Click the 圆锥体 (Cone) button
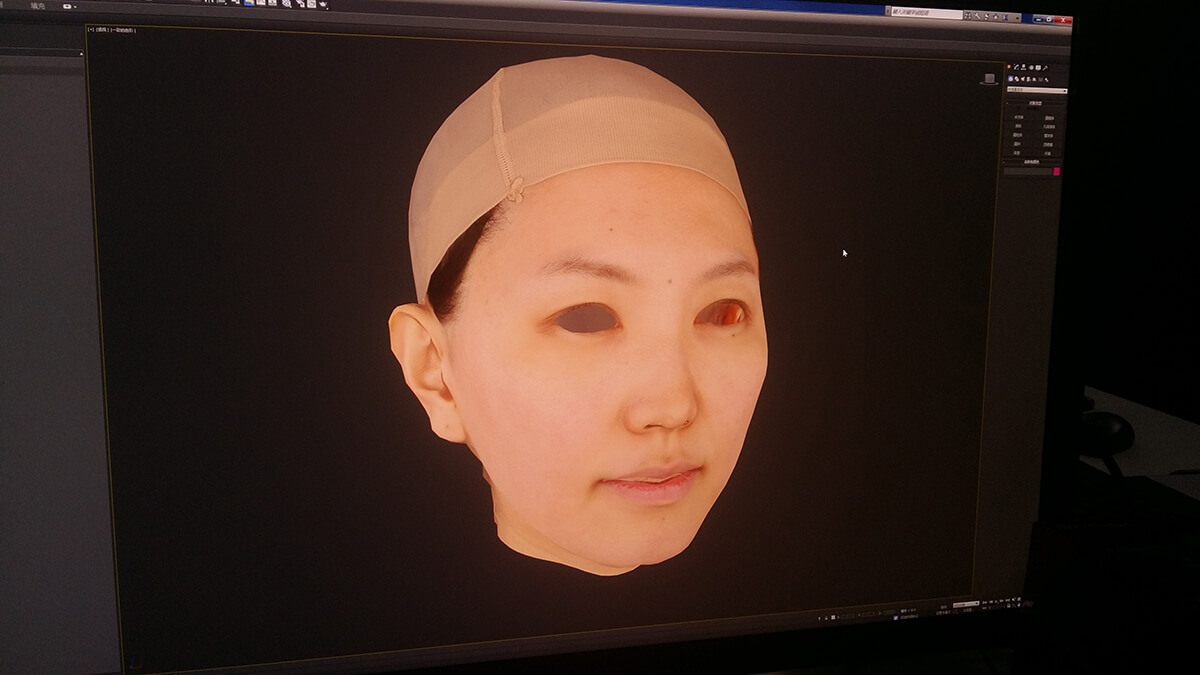The height and width of the screenshot is (675, 1200). [x=1048, y=117]
